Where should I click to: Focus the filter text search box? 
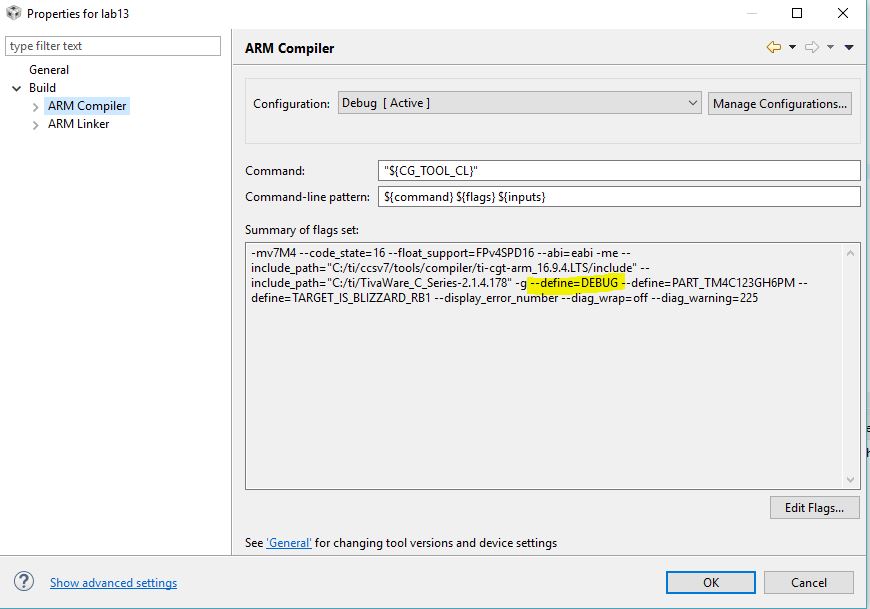113,46
